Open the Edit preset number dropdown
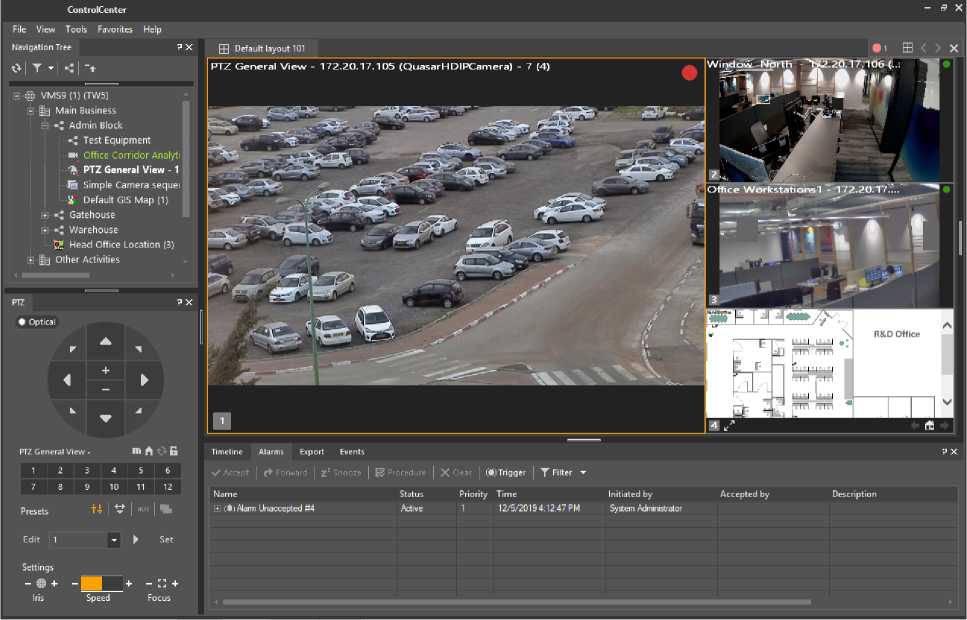Viewport: 967px width, 620px height. (x=114, y=540)
